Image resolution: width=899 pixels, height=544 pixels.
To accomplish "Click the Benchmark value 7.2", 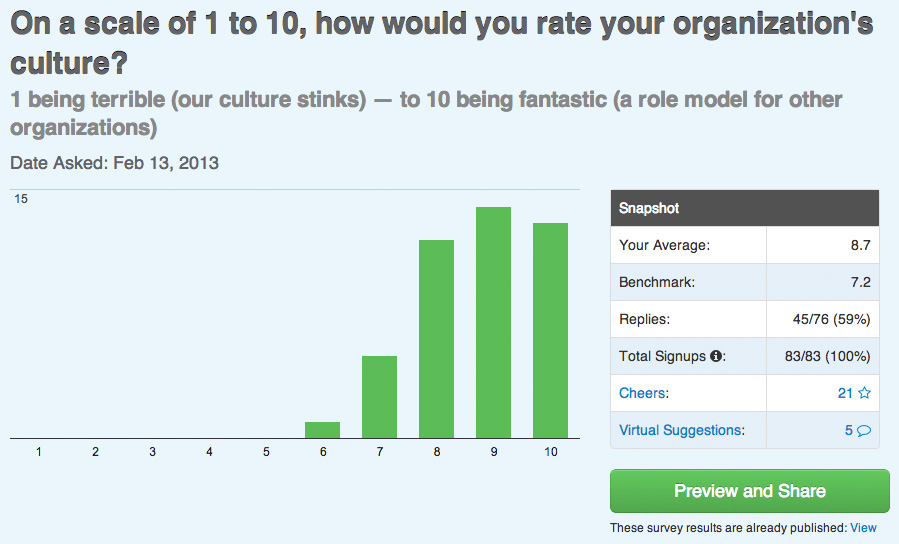I will click(858, 282).
